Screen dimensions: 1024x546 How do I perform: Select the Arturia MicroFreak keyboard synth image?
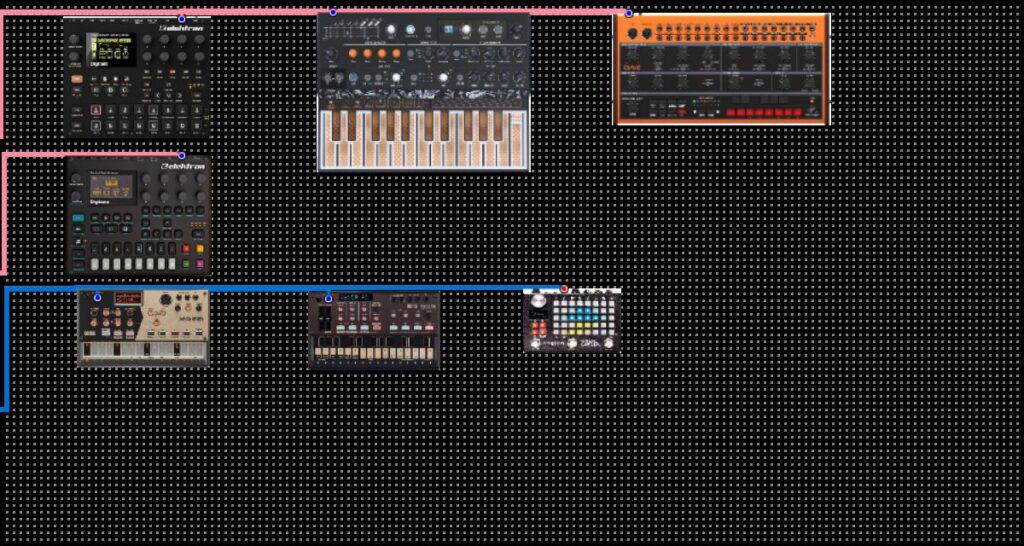[424, 92]
